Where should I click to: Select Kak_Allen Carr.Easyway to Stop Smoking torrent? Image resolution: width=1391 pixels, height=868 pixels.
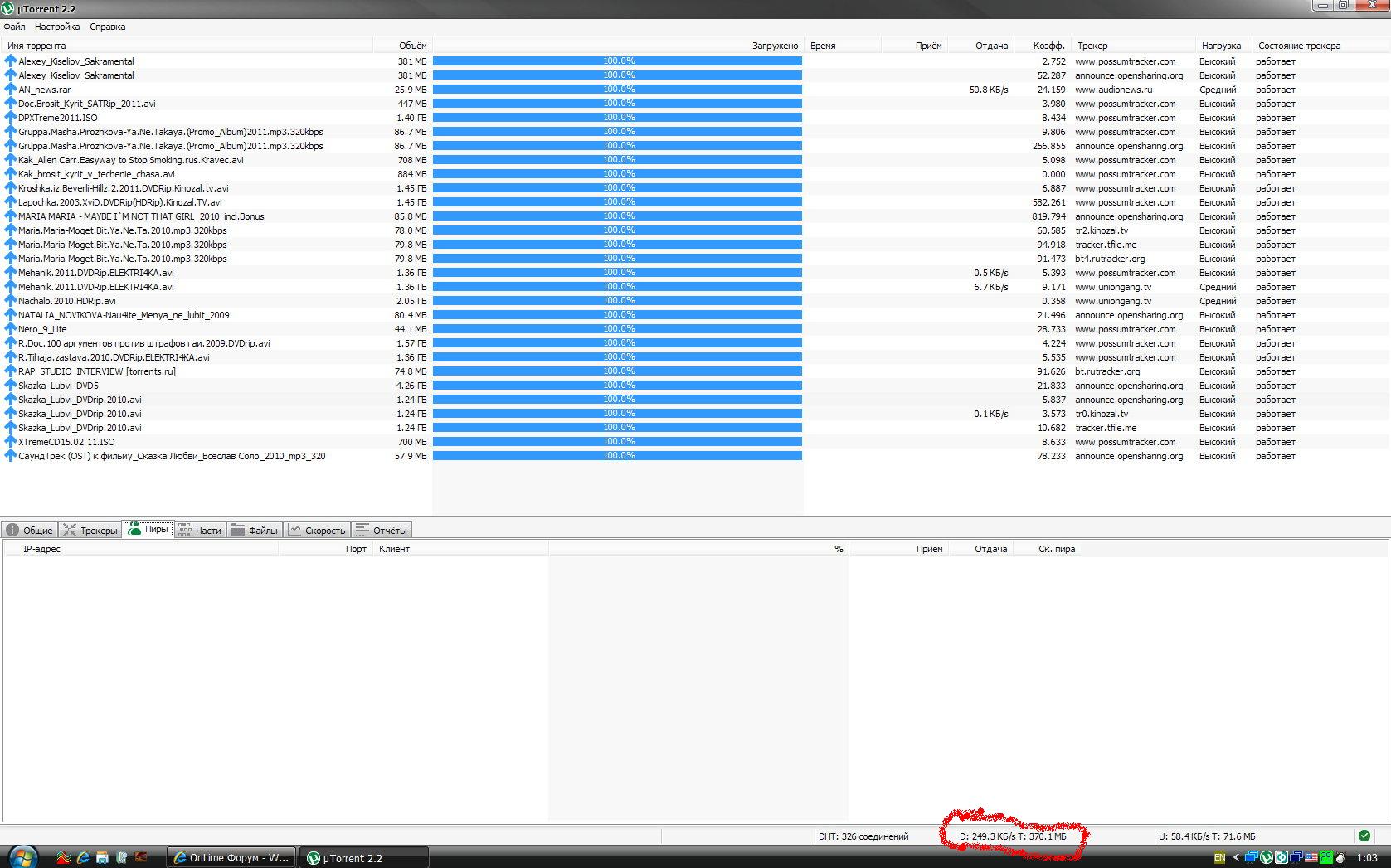click(131, 160)
